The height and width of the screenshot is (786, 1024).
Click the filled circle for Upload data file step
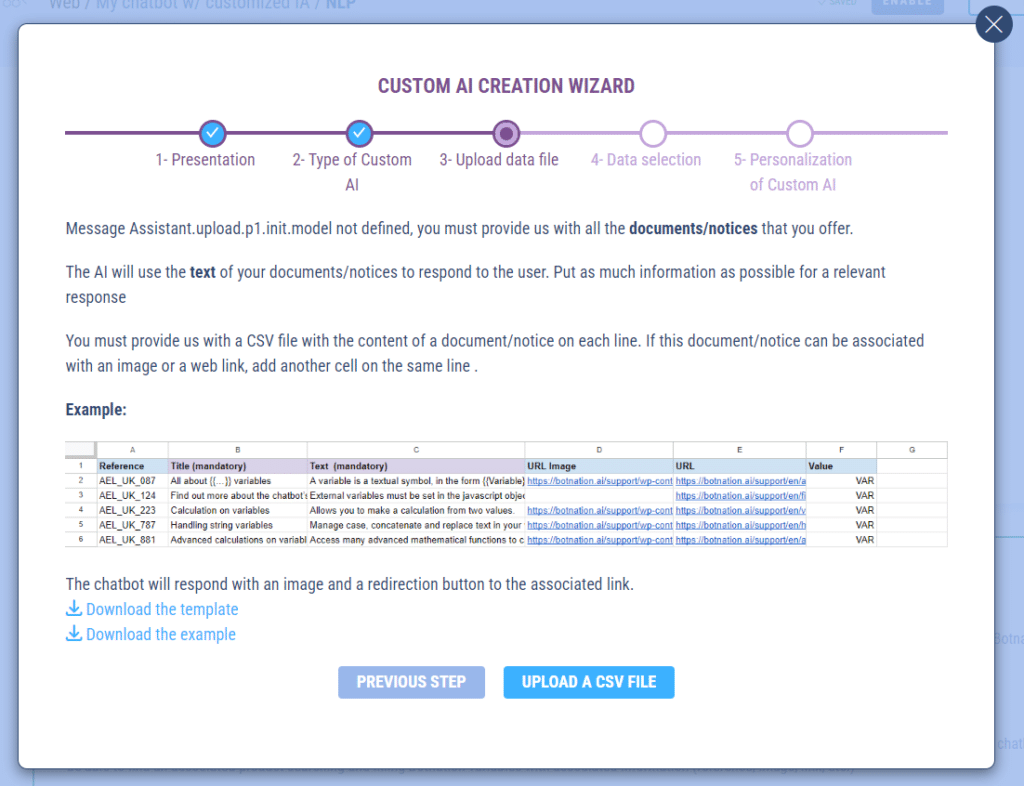coord(506,133)
